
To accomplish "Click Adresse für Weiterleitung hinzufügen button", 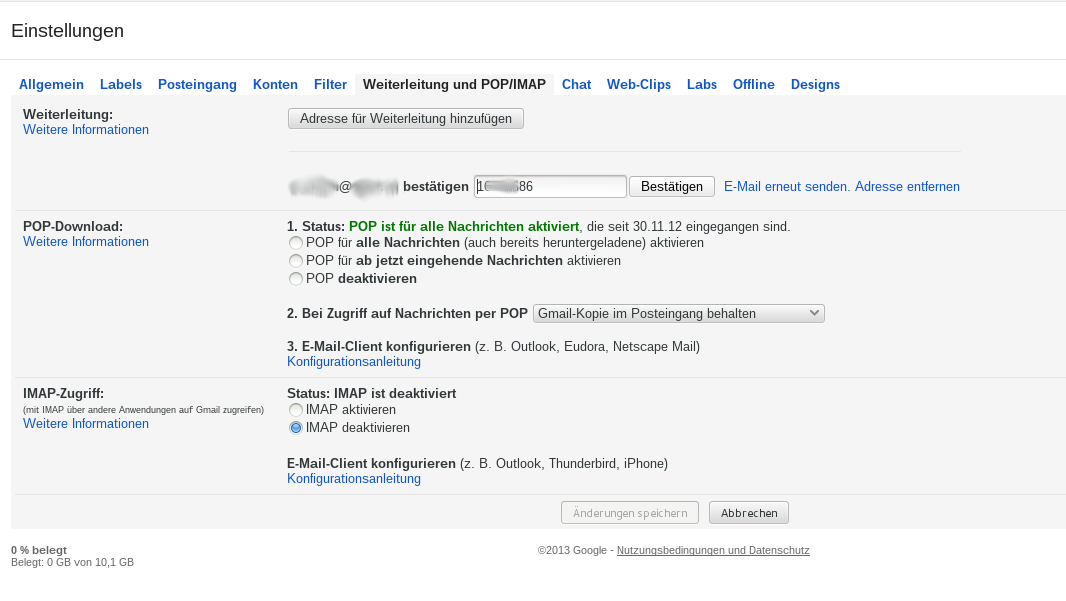I will tap(405, 119).
